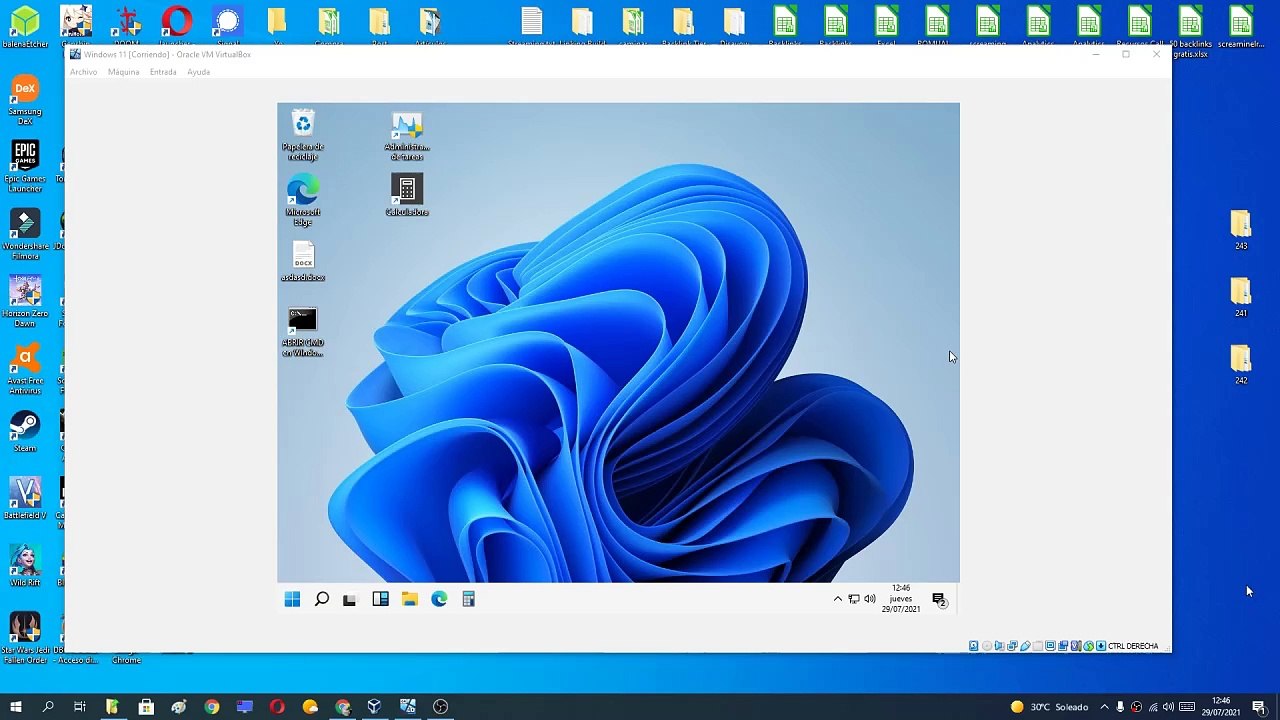Click the optical drive indicator in VirtualBox status bar
This screenshot has width=1280, height=720.
[987, 646]
